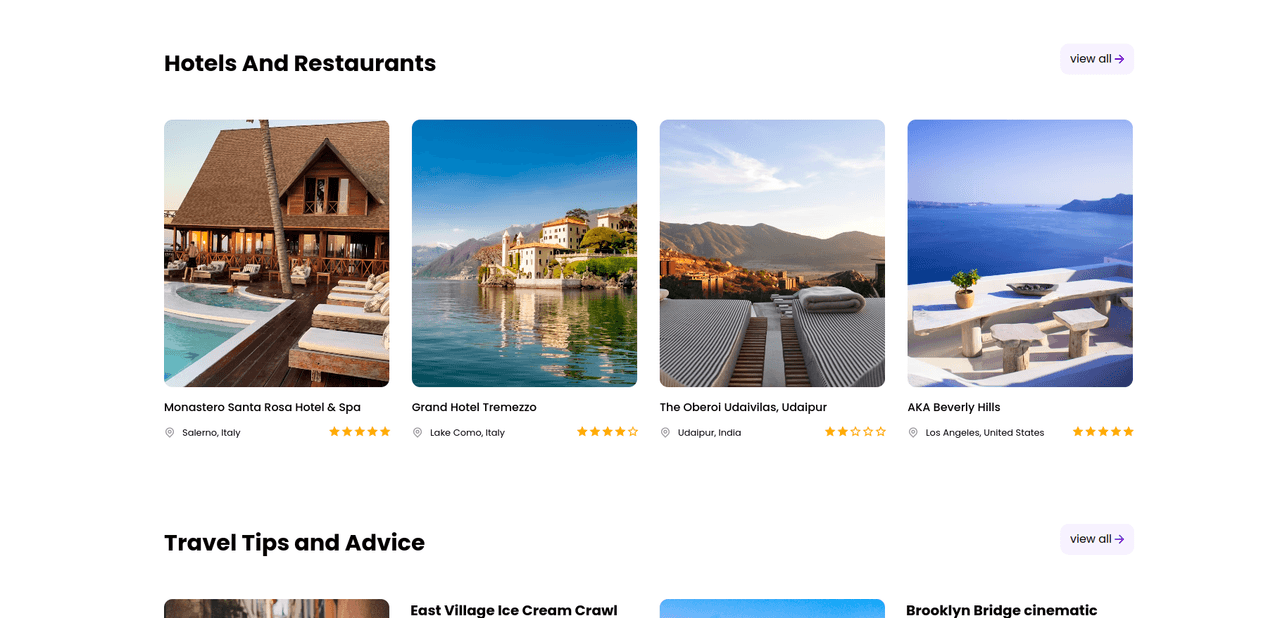Click the star rating for AKA Beverly Hills
The image size is (1280, 618).
(x=1104, y=432)
